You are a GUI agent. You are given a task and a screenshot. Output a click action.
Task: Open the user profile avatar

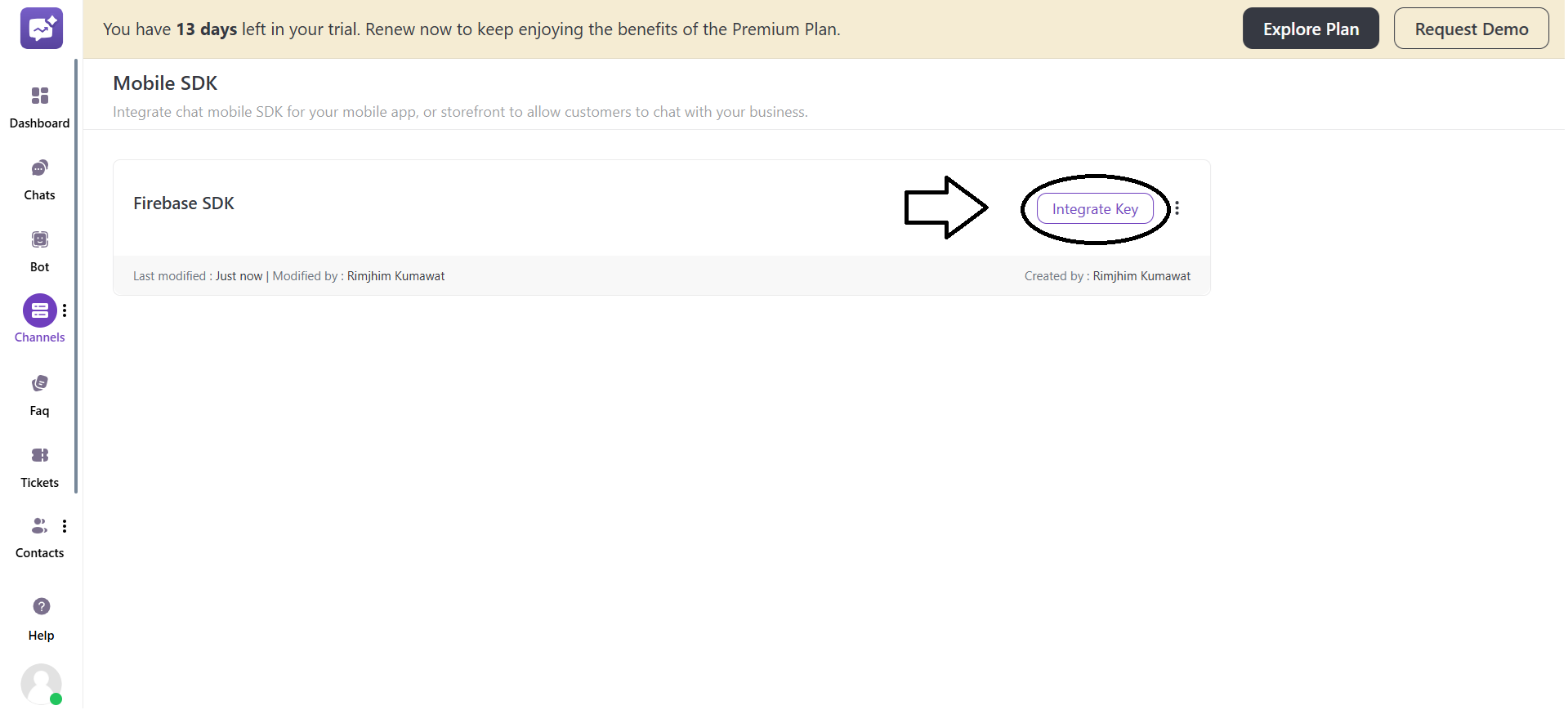point(41,683)
